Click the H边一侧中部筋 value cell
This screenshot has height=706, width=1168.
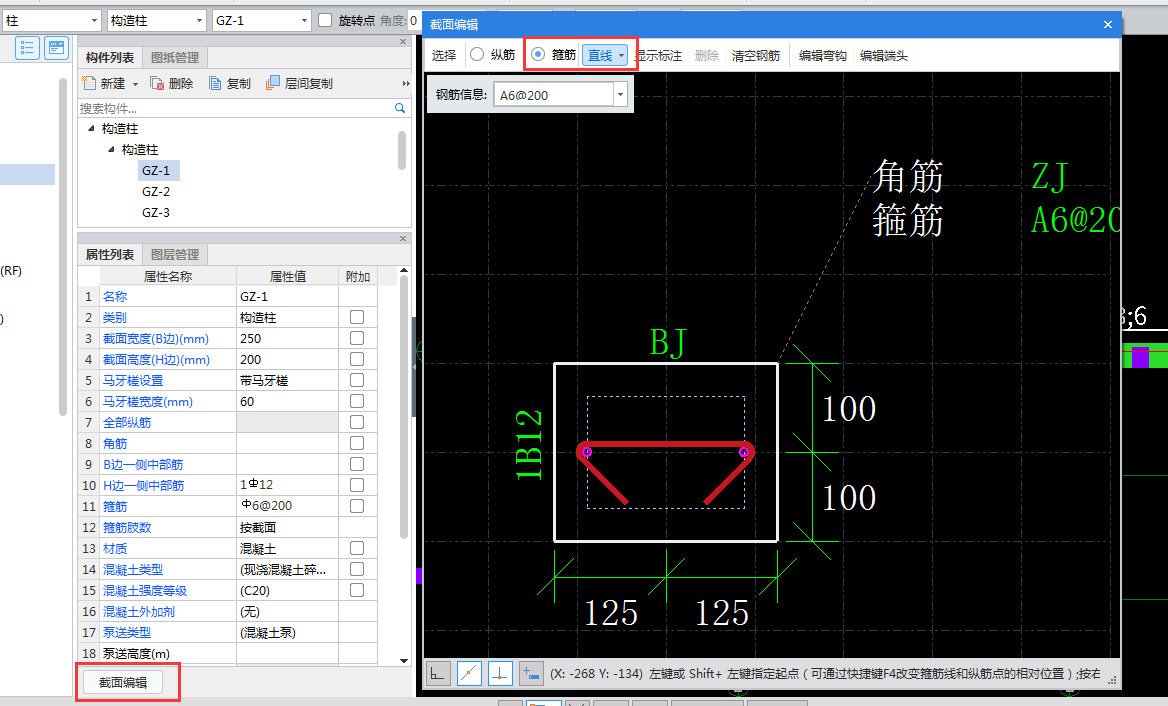tap(287, 485)
